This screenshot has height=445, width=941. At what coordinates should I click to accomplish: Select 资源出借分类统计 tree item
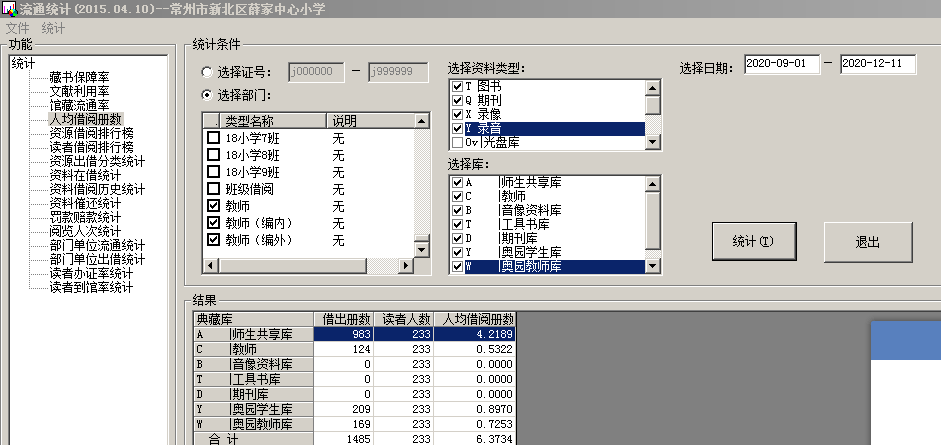pyautogui.click(x=97, y=161)
